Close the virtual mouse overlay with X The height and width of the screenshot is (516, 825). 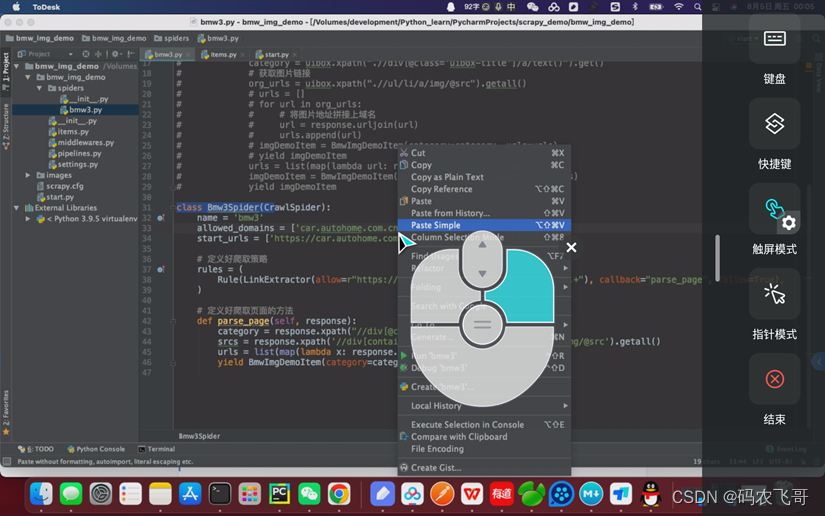[x=571, y=248]
